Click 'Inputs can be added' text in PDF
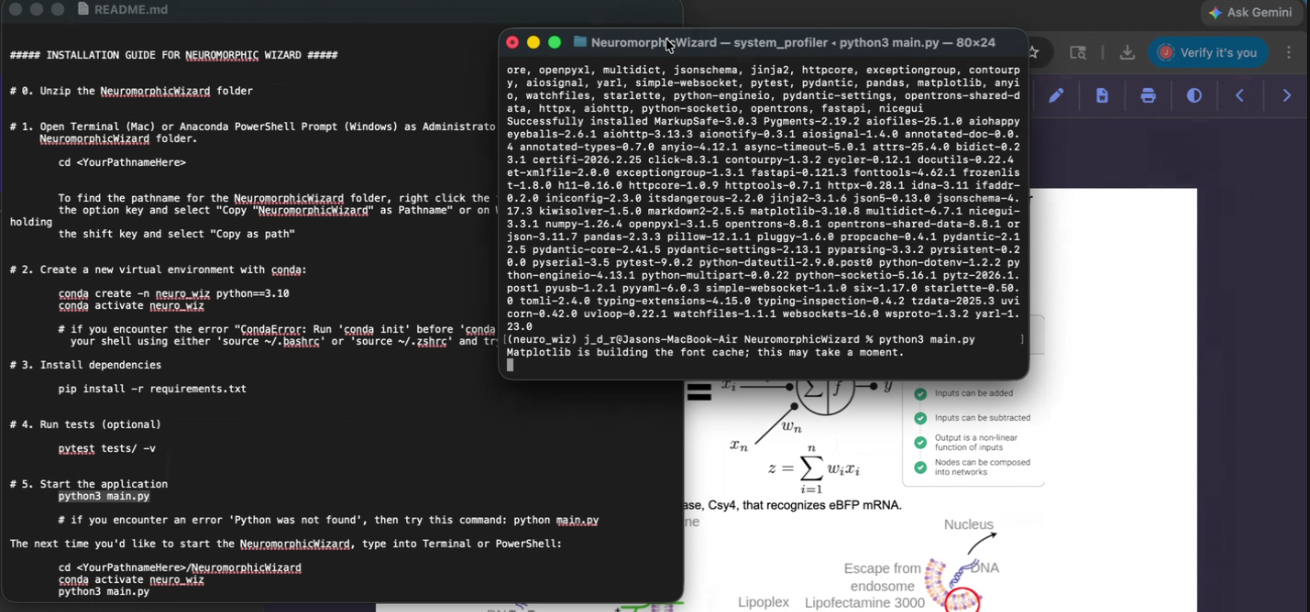1310x612 pixels. pyautogui.click(x=974, y=394)
